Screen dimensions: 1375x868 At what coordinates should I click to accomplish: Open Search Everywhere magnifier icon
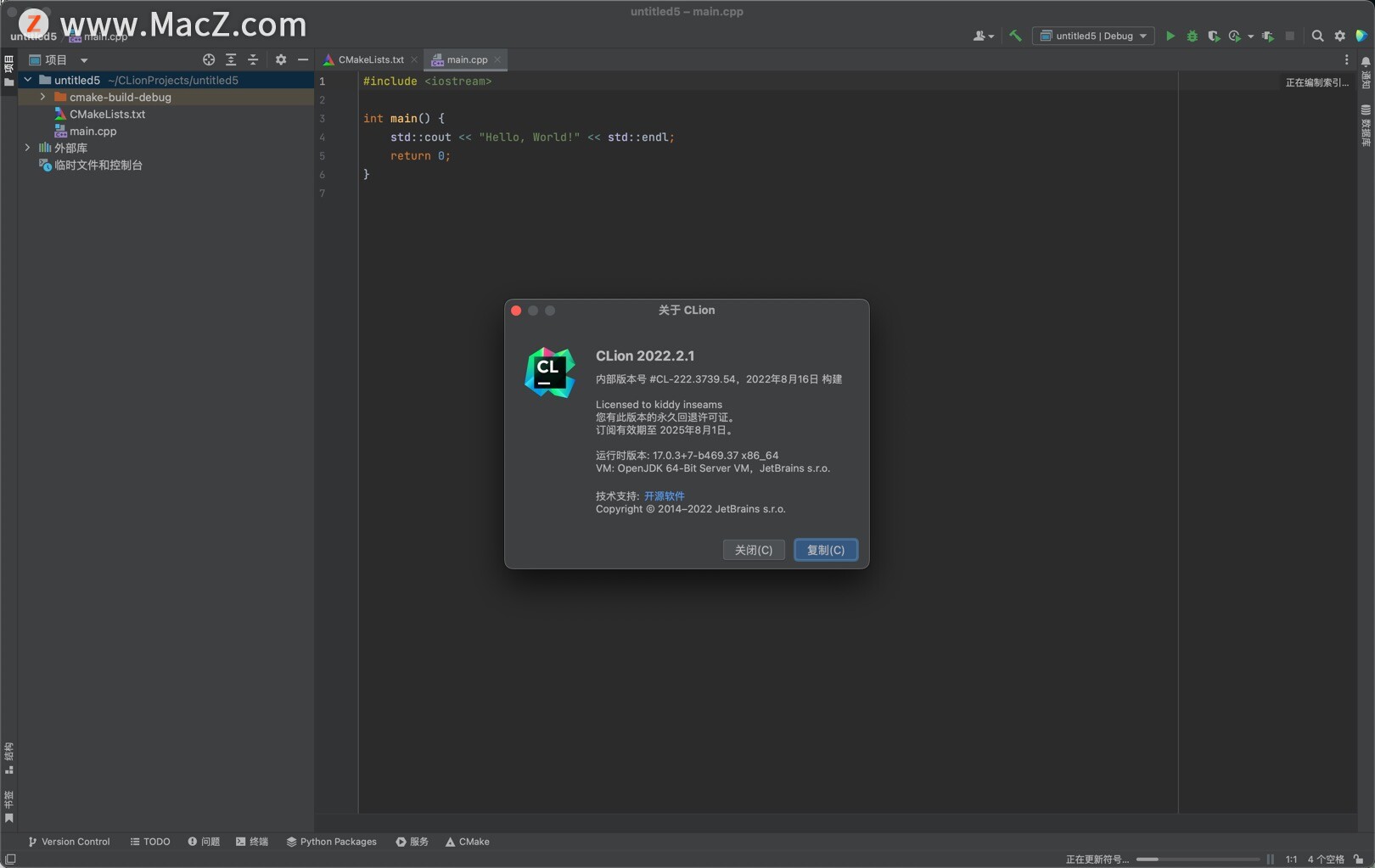click(x=1317, y=36)
